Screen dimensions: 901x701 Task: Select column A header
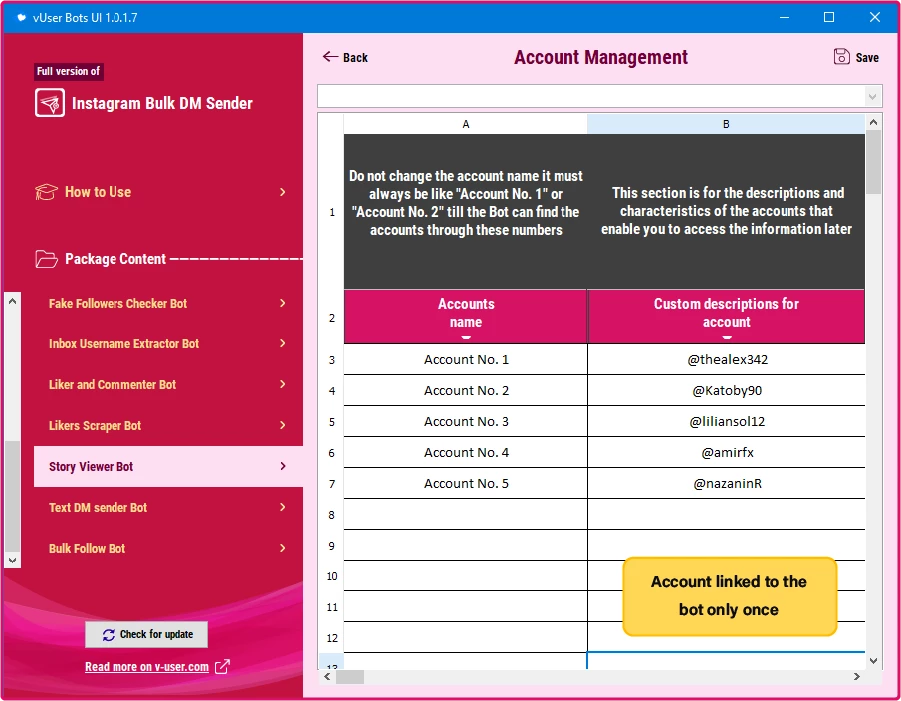pyautogui.click(x=465, y=124)
